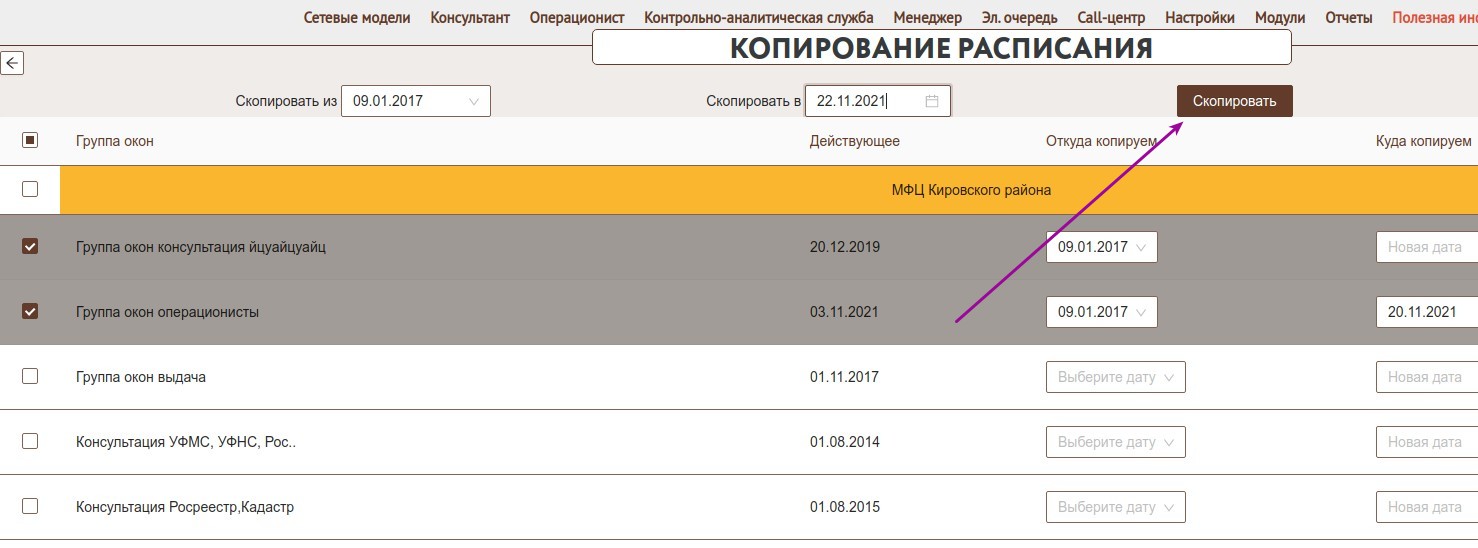The height and width of the screenshot is (548, 1478).
Task: Click the back arrow icon
Action: tap(12, 64)
